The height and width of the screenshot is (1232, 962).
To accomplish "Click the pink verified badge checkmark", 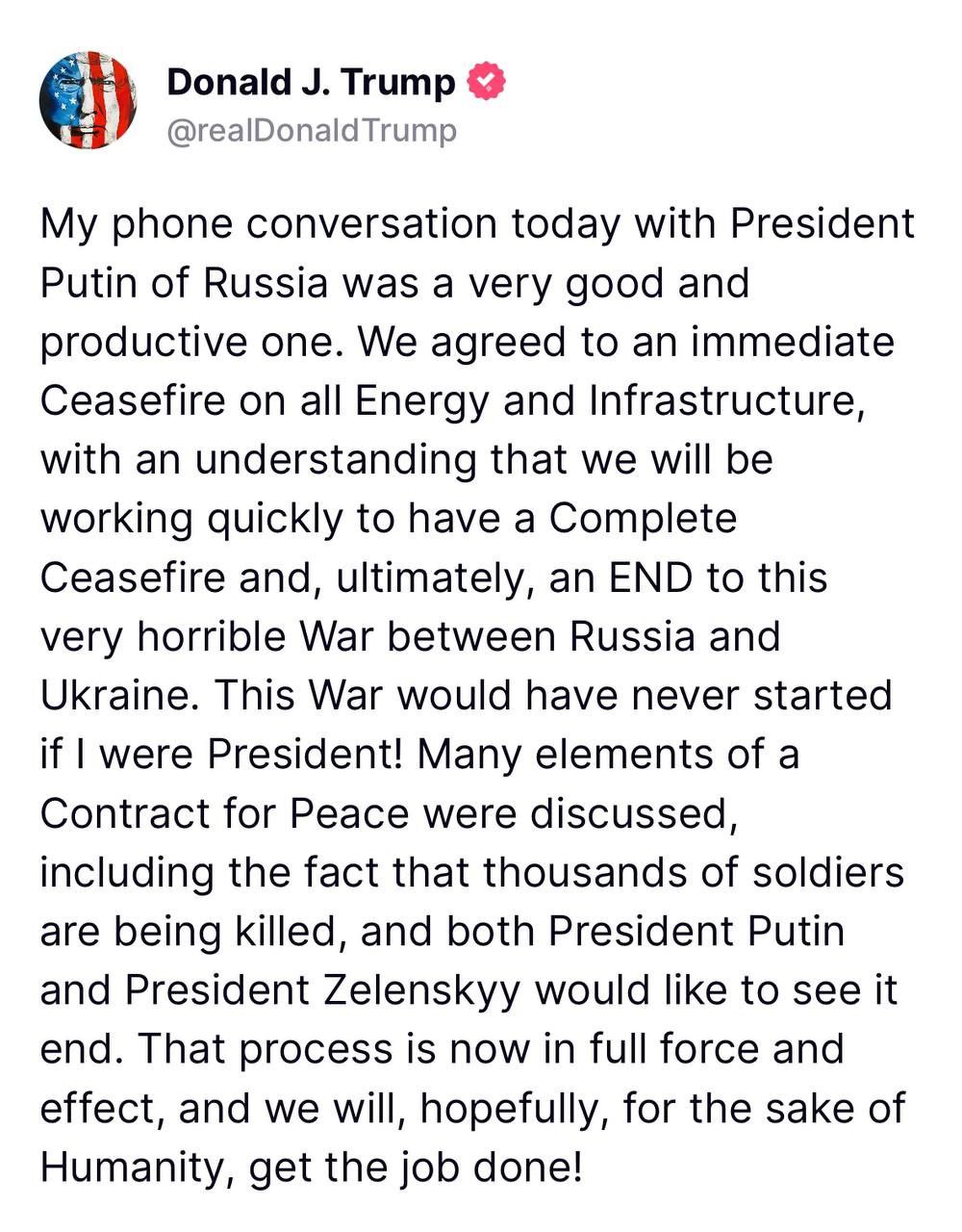I will tap(487, 83).
